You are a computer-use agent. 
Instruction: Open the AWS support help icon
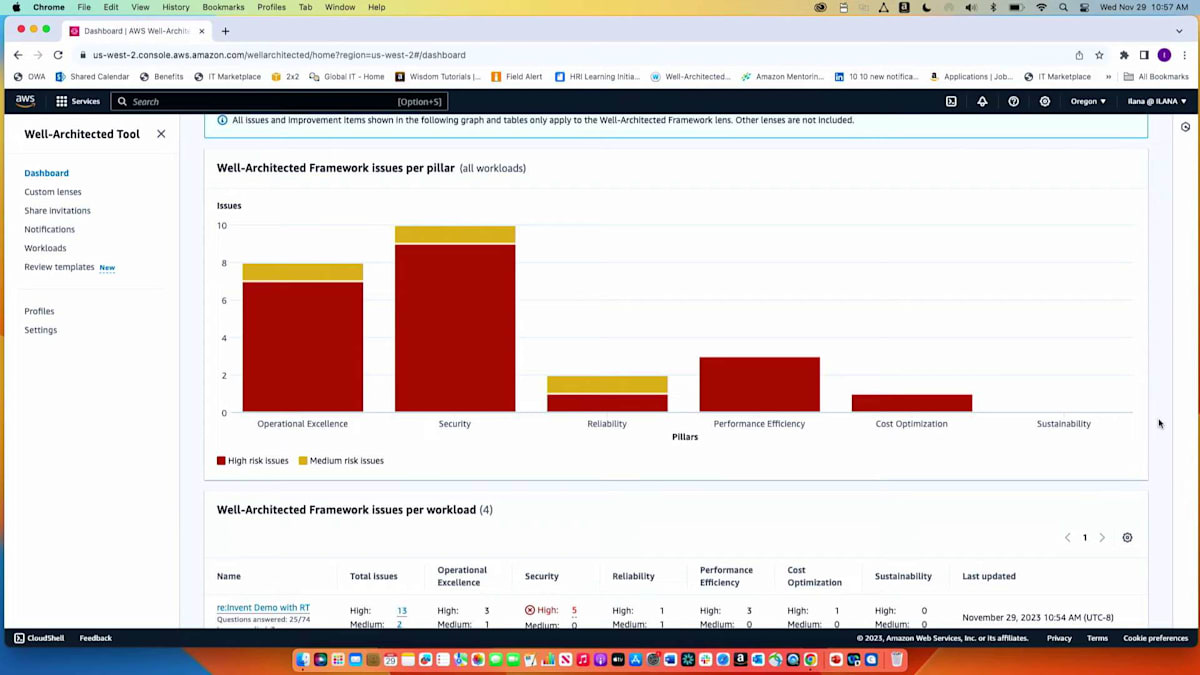1013,101
